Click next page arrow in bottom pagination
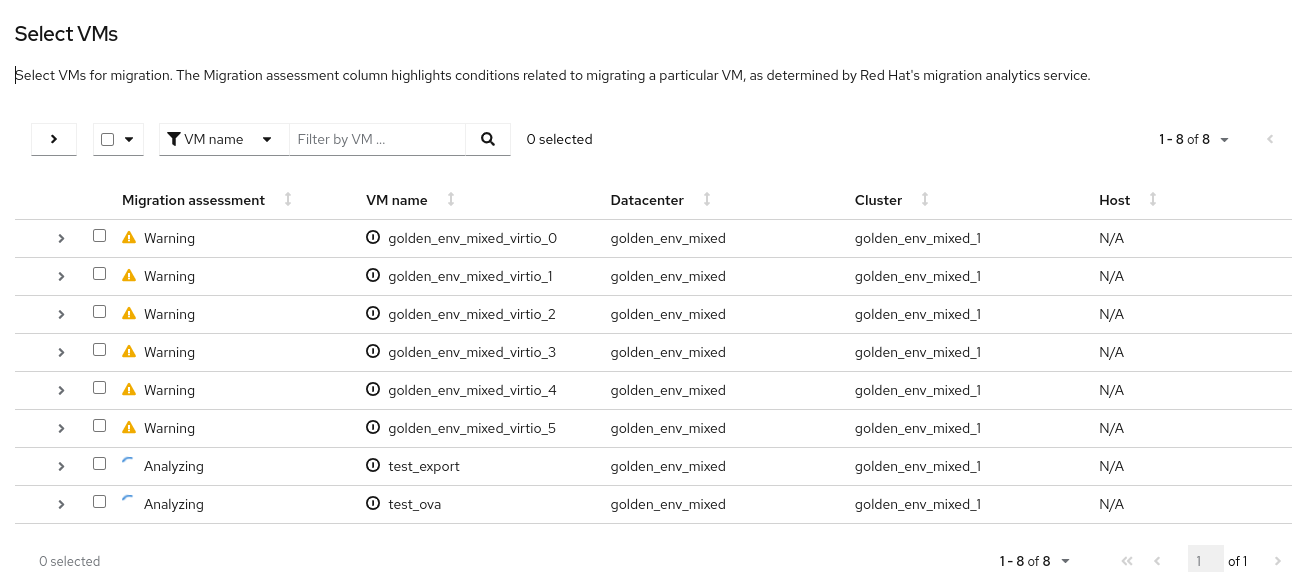The height and width of the screenshot is (572, 1292). (1278, 561)
